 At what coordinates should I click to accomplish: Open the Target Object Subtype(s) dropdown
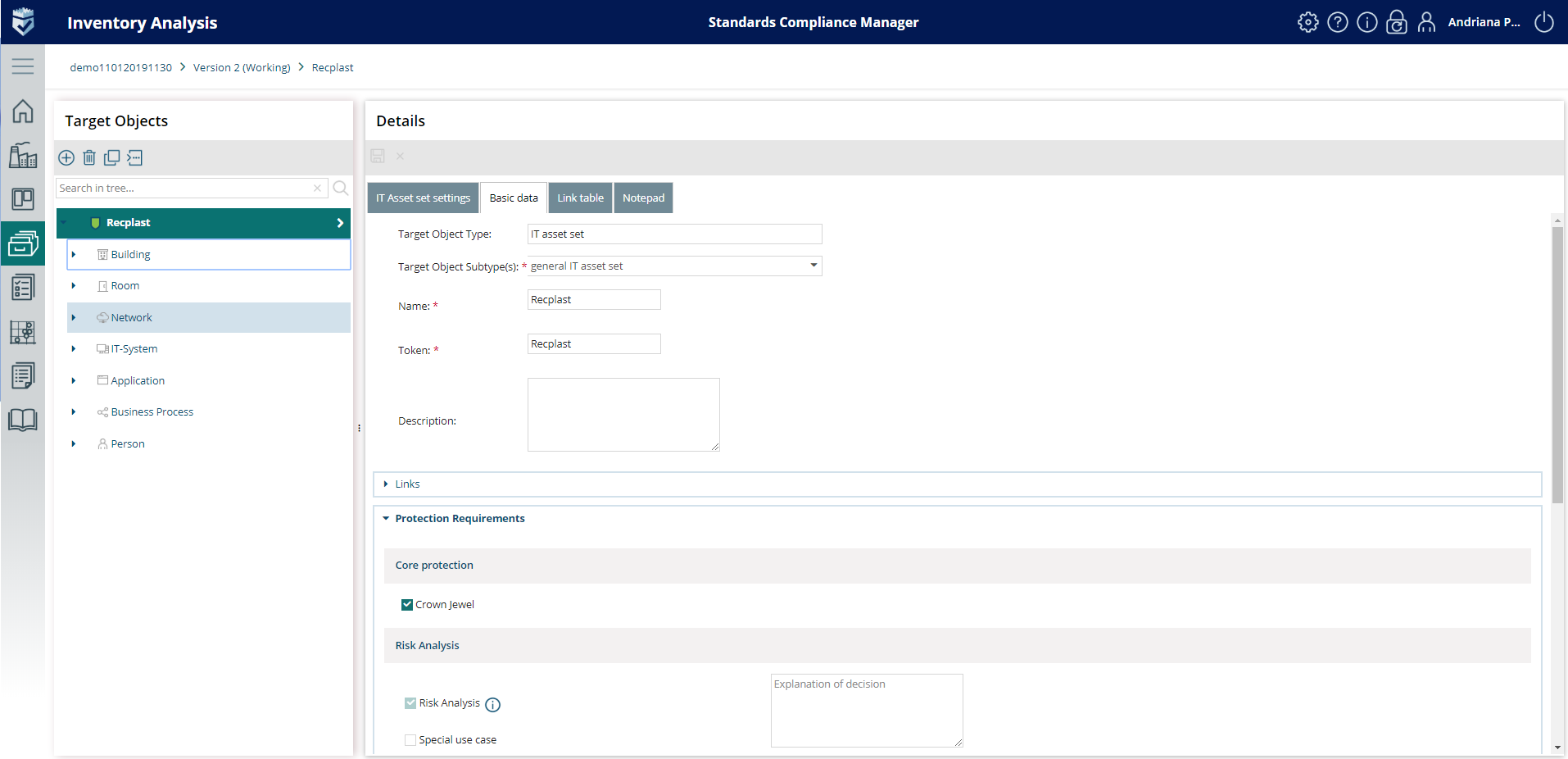[x=812, y=266]
